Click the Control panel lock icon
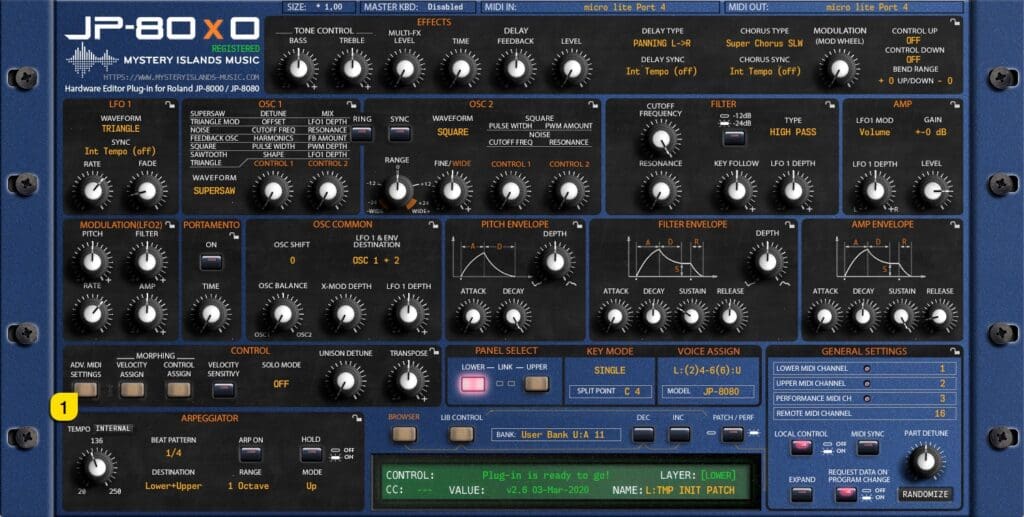 click(x=434, y=352)
